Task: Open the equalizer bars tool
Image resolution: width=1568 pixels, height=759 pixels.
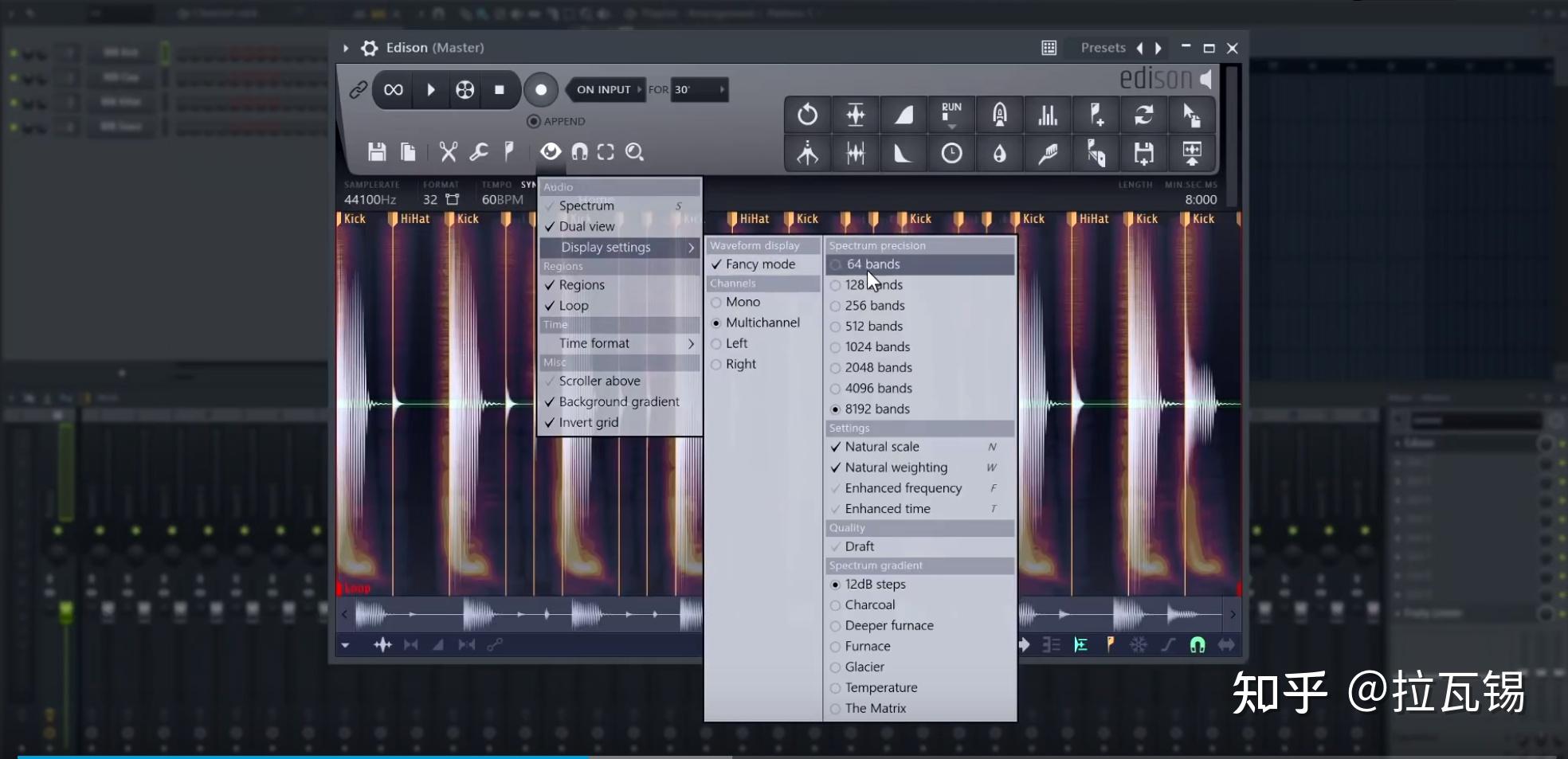Action: [1048, 115]
